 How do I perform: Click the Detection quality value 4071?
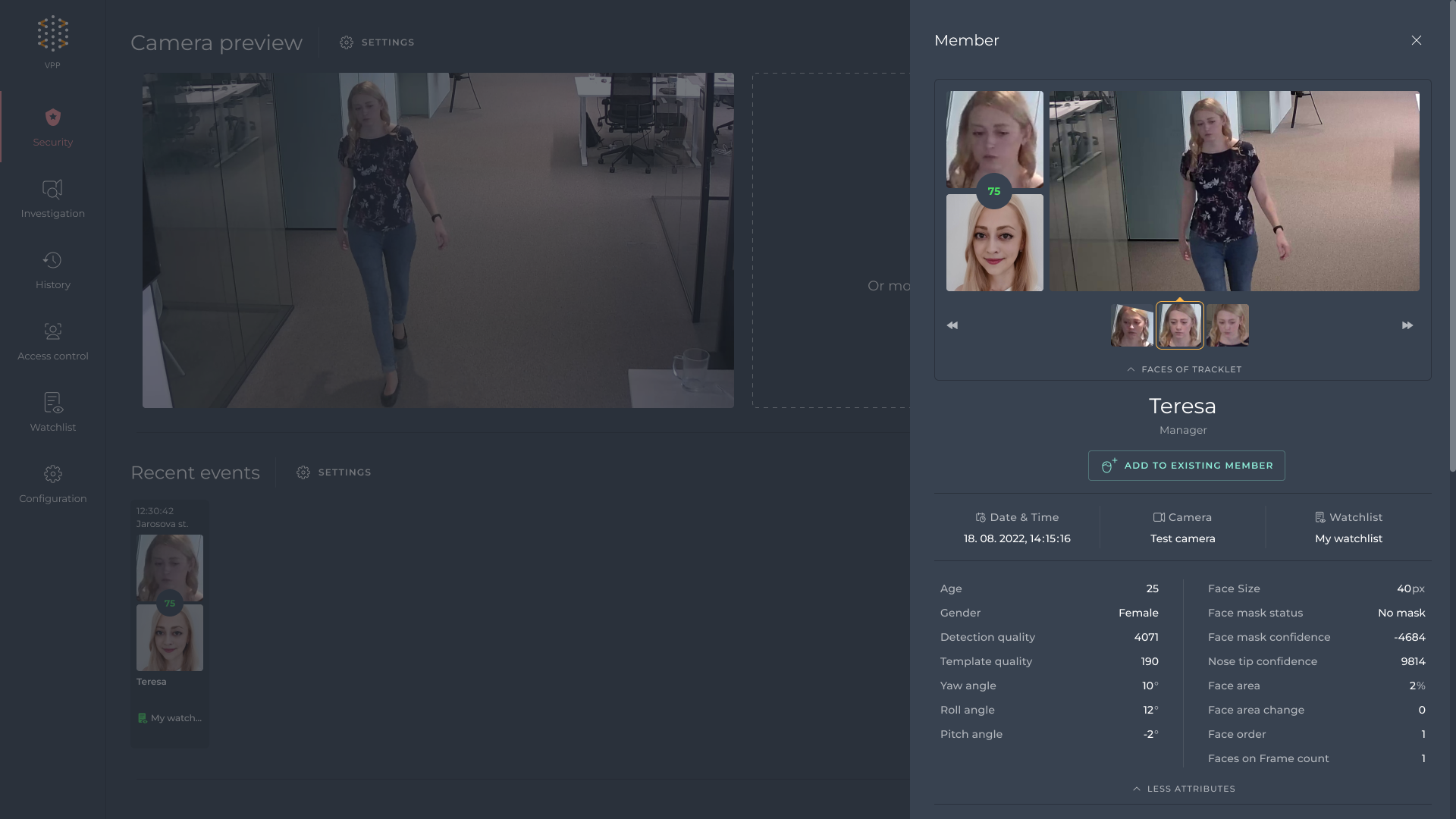coord(1146,637)
